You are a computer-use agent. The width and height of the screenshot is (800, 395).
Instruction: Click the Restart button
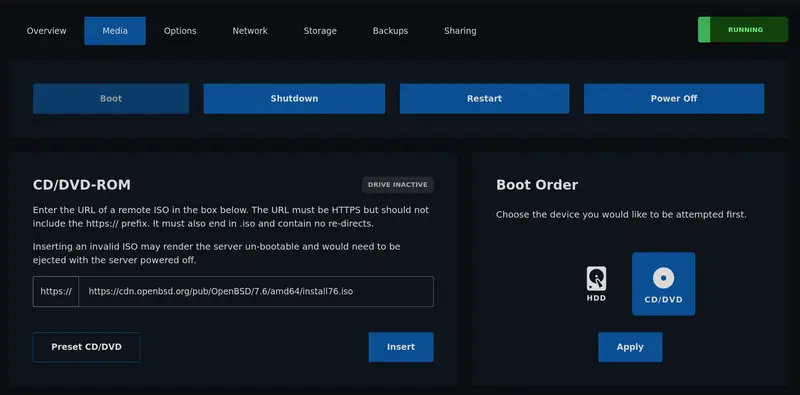coord(484,98)
